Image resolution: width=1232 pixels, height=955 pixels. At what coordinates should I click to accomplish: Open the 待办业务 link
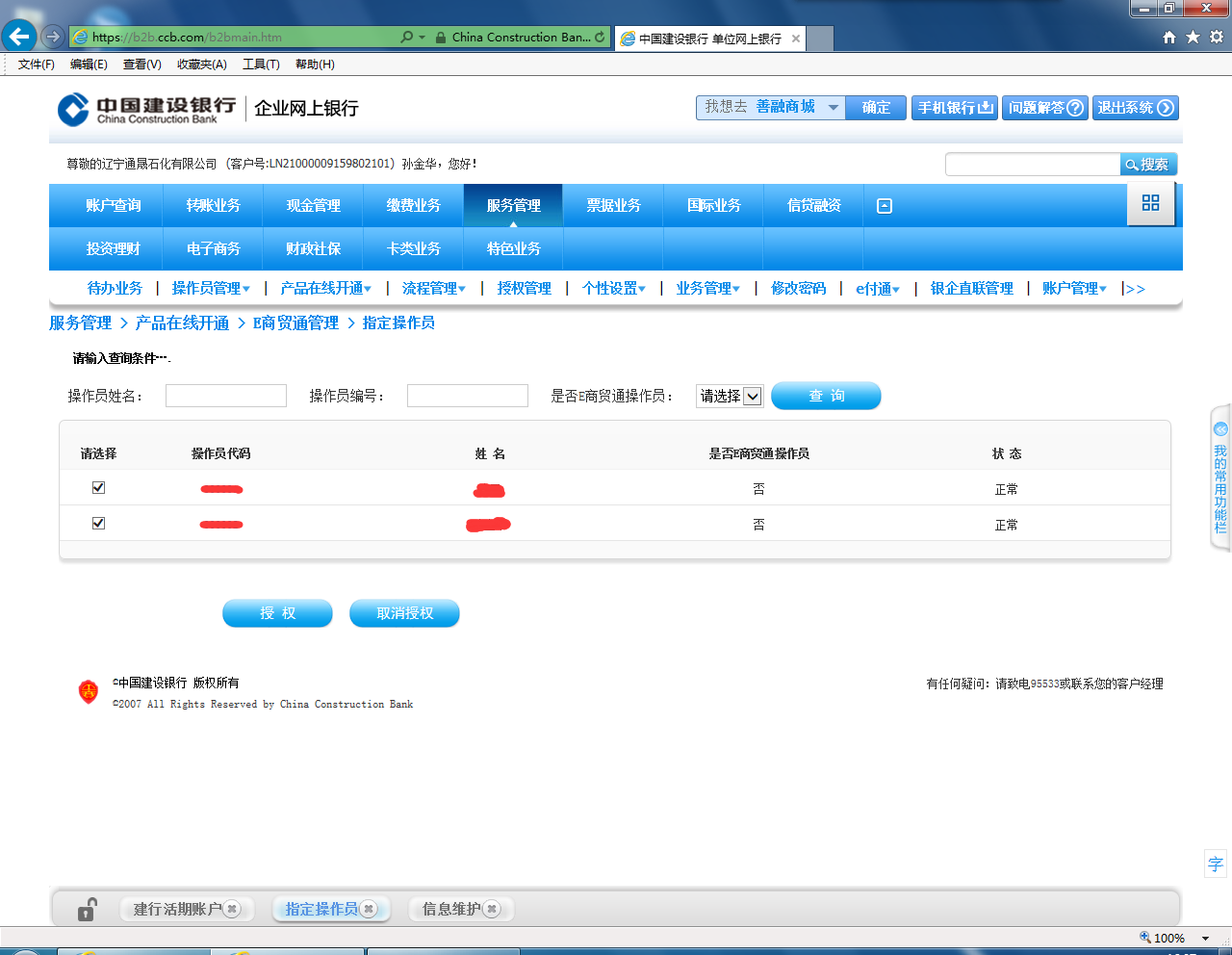115,289
